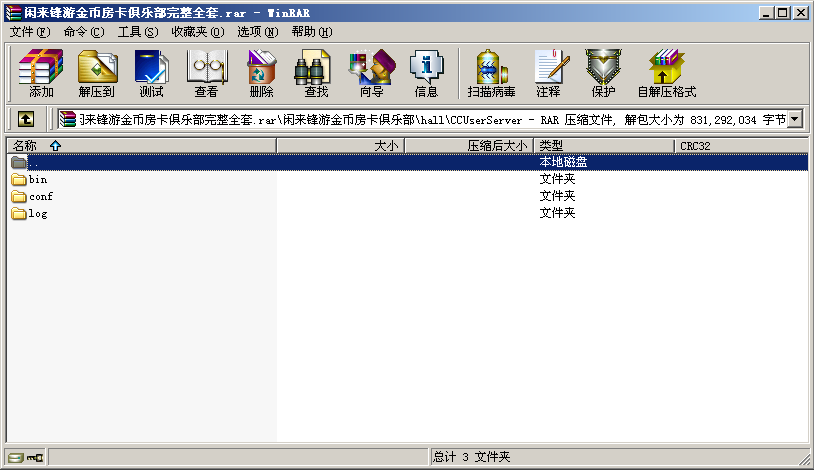
Task: Click the Extract To (解压到) icon
Action: [97, 73]
